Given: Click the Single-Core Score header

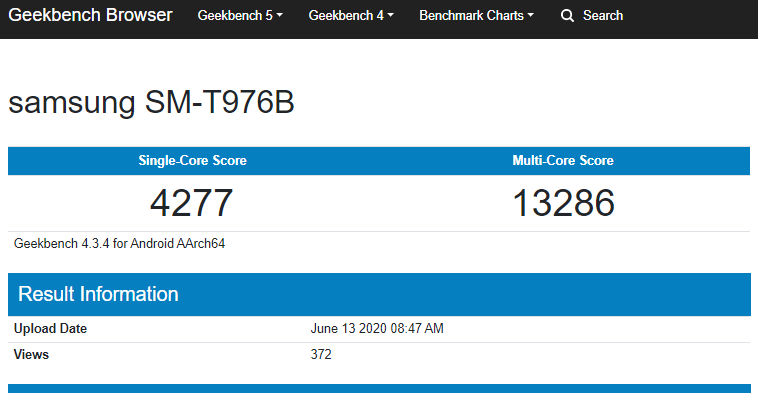Looking at the screenshot, I should pyautogui.click(x=192, y=160).
